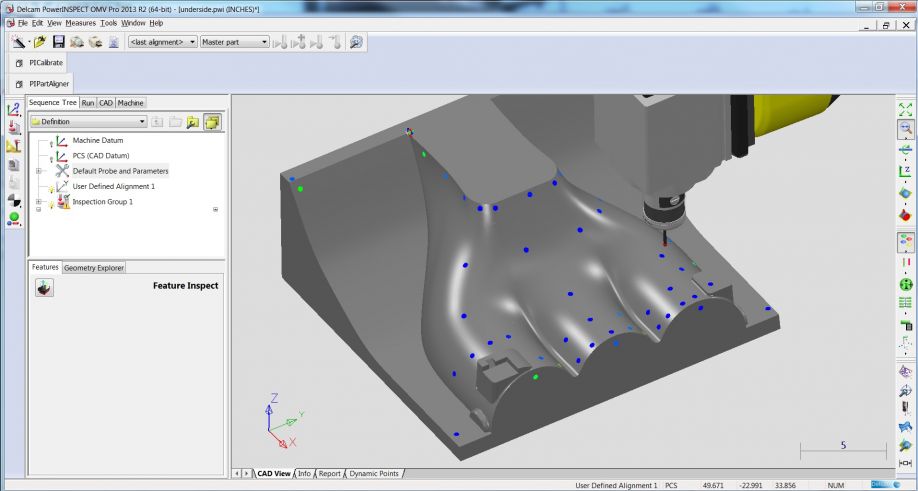Toggle the lightbulb beside User Defined Alignment 1
Screen dimensions: 918x491
click(52, 188)
